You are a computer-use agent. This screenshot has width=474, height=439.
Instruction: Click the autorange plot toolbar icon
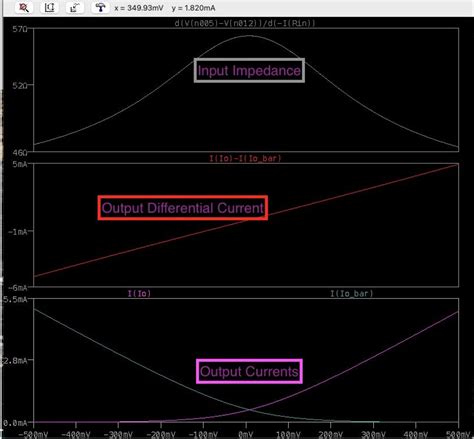[75, 8]
